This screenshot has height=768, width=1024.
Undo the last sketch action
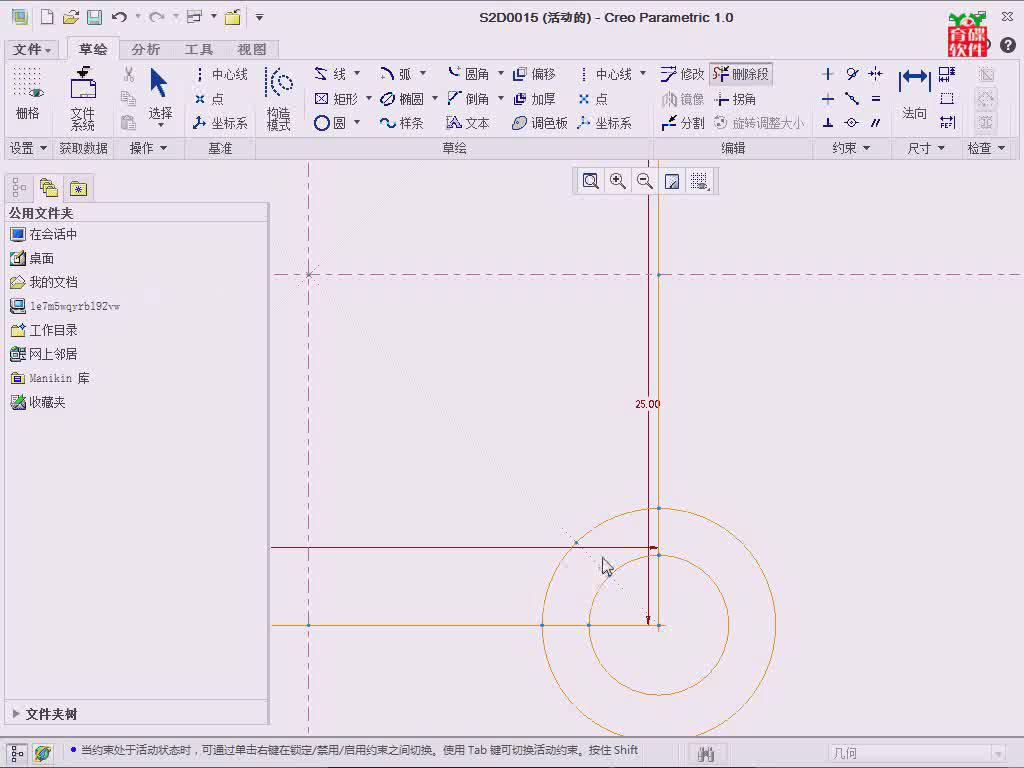(119, 17)
